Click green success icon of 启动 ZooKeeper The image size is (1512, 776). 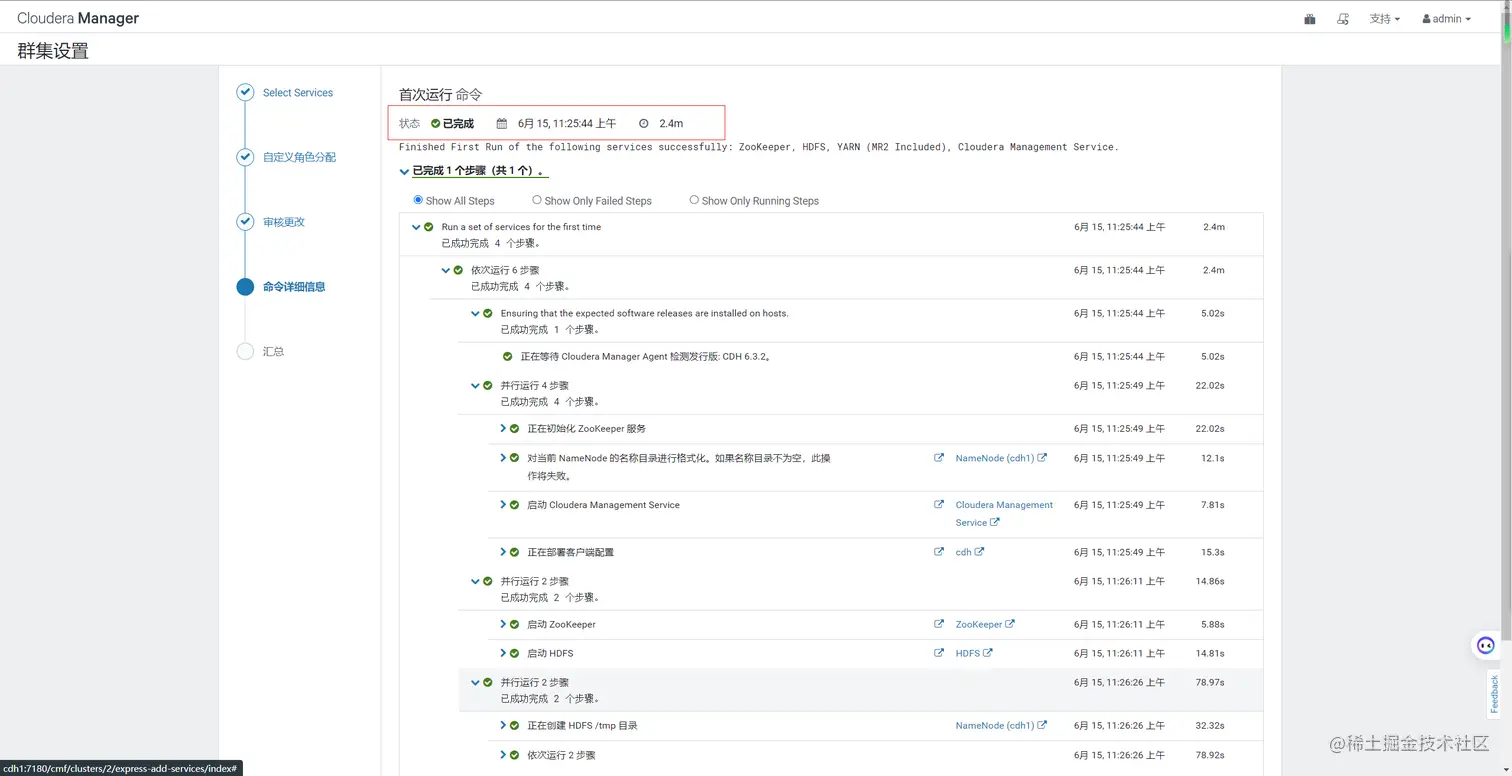click(x=515, y=624)
